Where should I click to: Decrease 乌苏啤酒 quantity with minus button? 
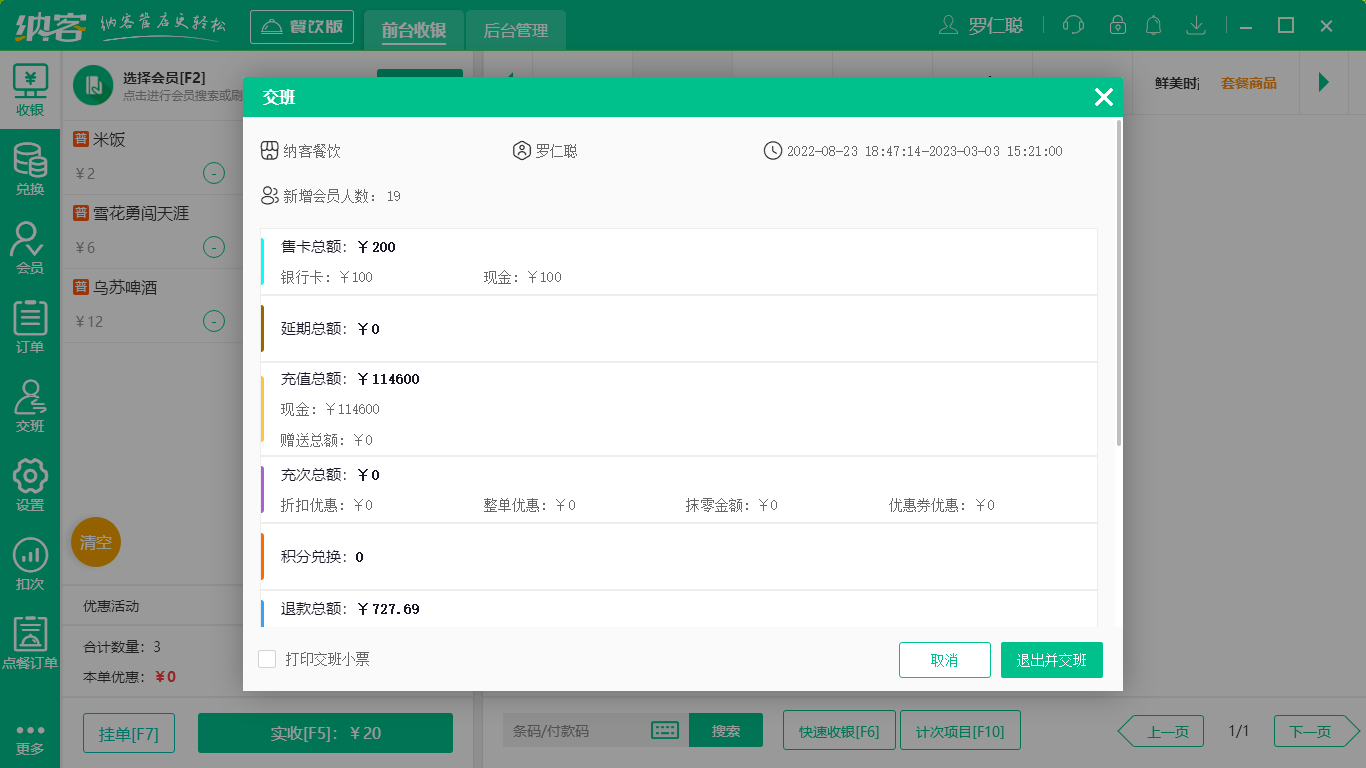click(213, 321)
